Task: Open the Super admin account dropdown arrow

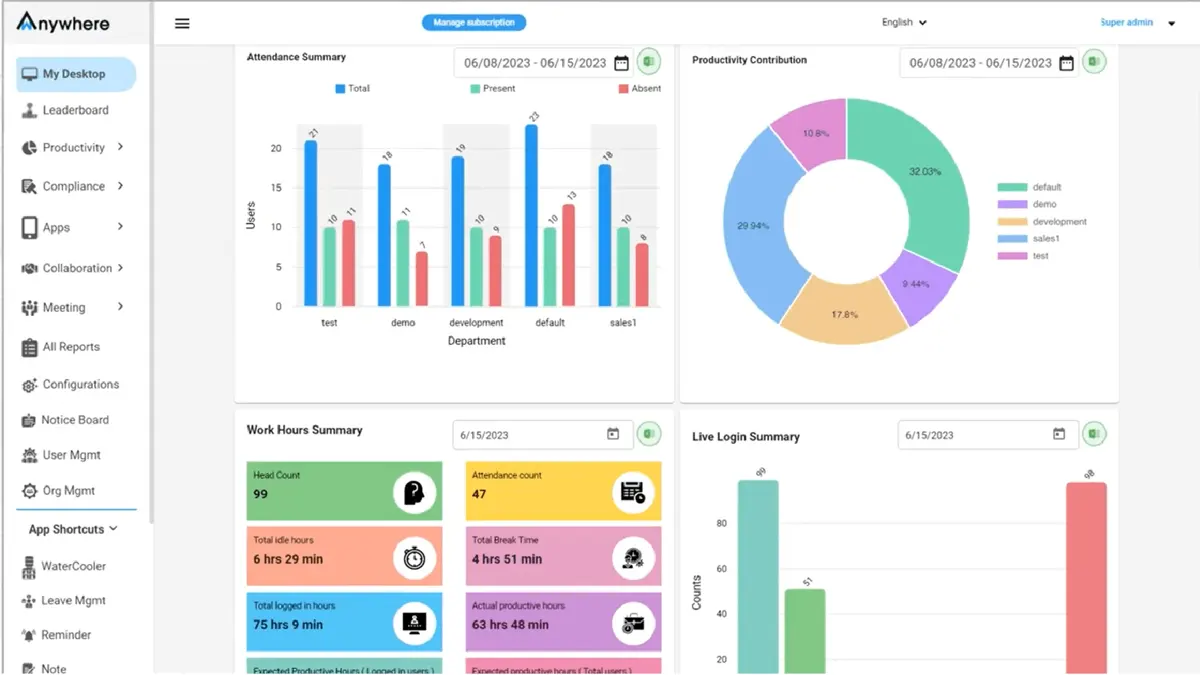Action: 1172,23
